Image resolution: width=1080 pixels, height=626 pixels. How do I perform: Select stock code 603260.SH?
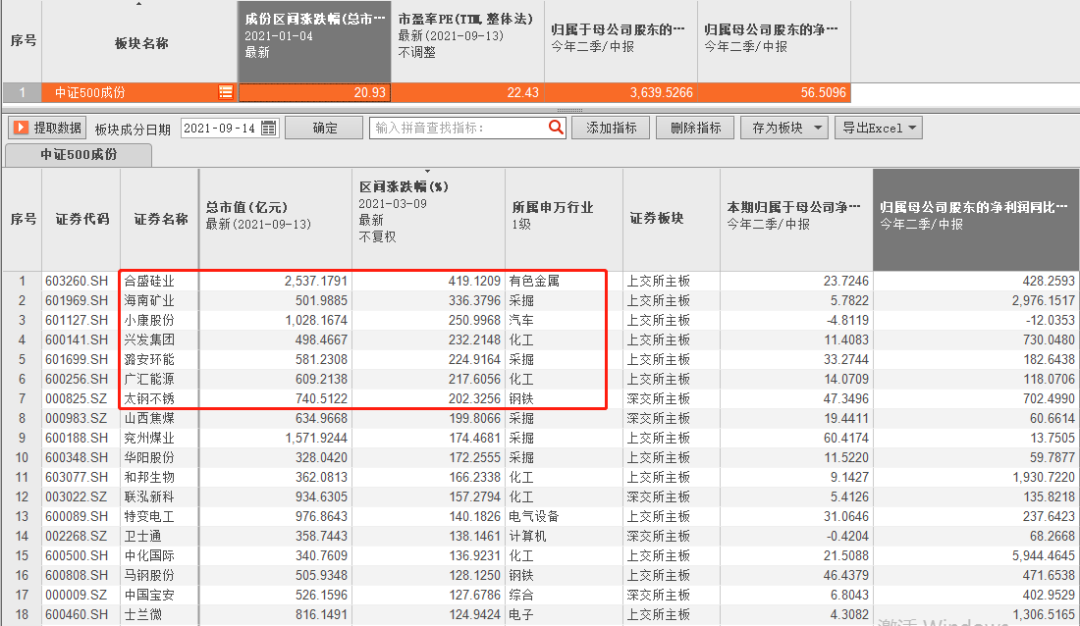76,281
